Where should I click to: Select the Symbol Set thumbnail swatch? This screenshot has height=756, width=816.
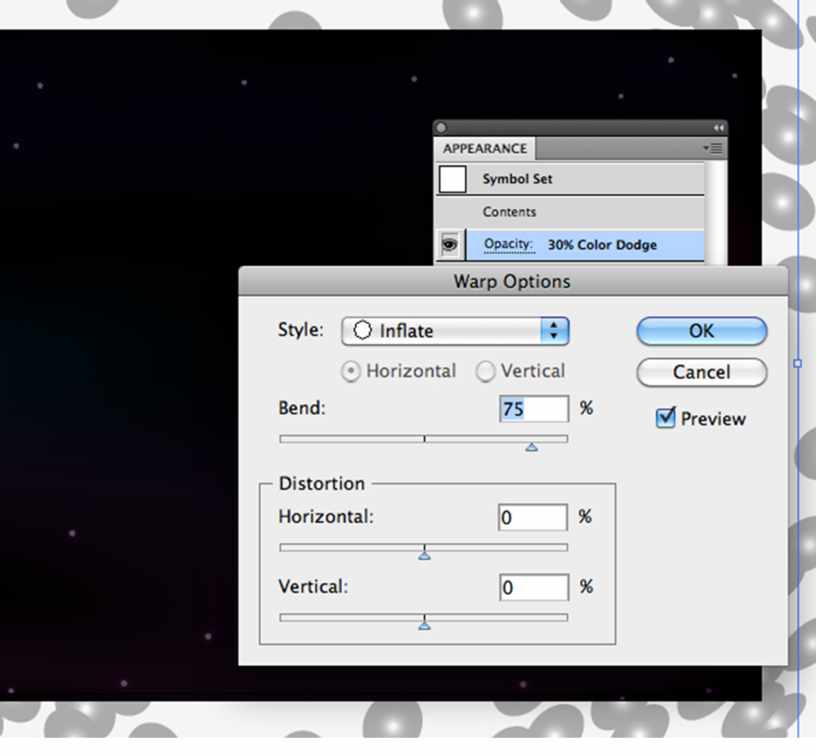453,179
